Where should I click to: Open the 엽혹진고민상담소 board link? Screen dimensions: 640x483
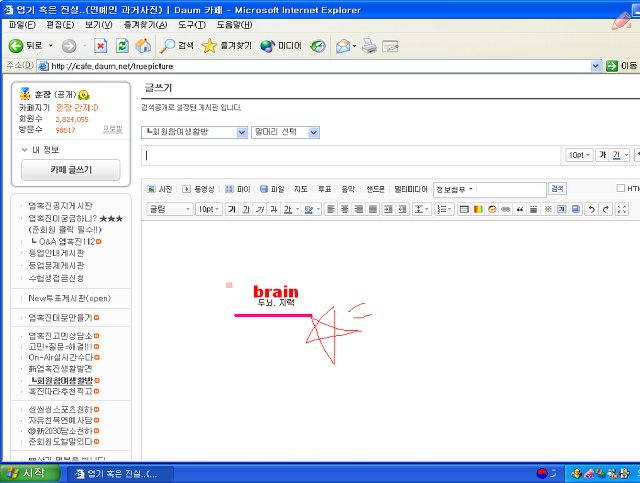(60, 336)
